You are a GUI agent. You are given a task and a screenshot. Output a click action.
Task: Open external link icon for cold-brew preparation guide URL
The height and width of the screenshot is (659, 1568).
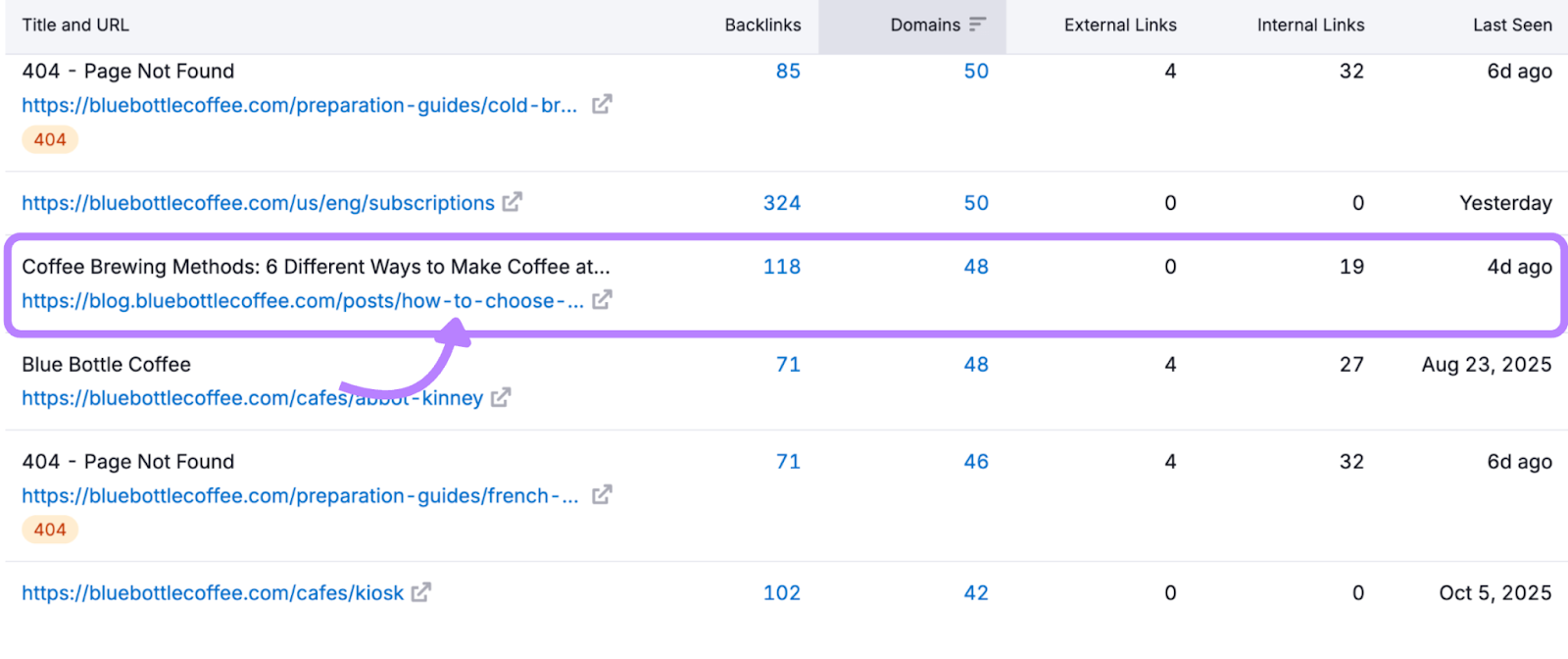pos(602,104)
